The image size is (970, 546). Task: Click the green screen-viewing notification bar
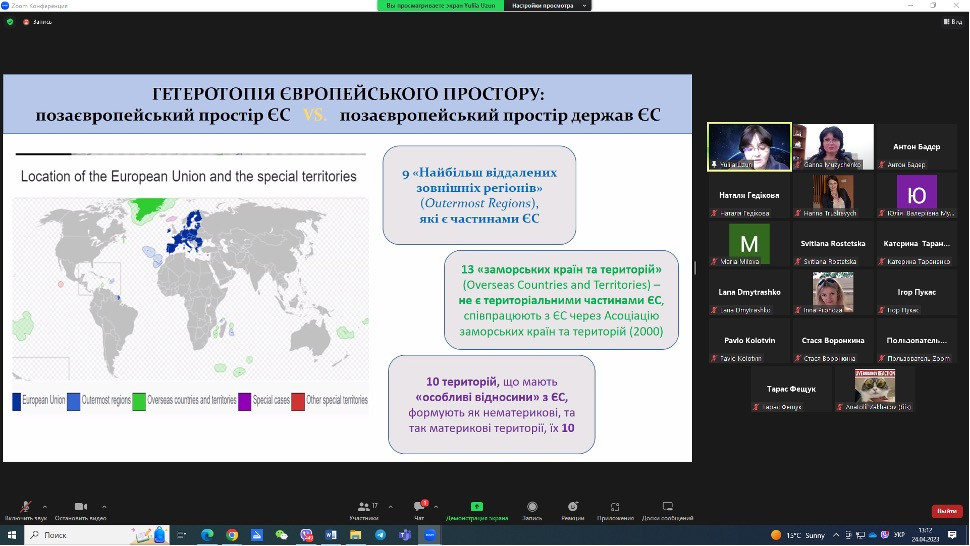[440, 6]
